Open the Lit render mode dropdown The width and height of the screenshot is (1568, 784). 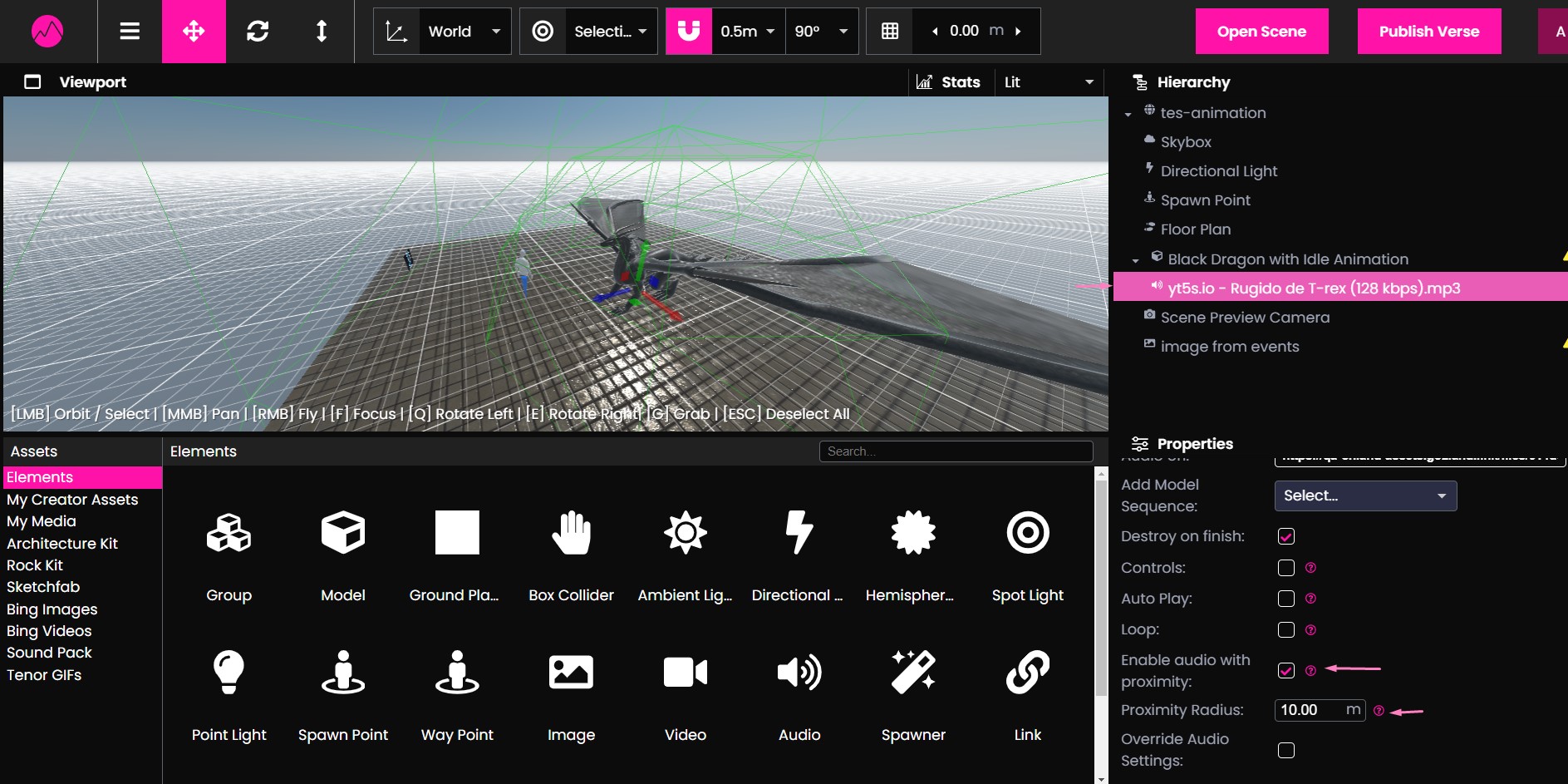click(1049, 82)
